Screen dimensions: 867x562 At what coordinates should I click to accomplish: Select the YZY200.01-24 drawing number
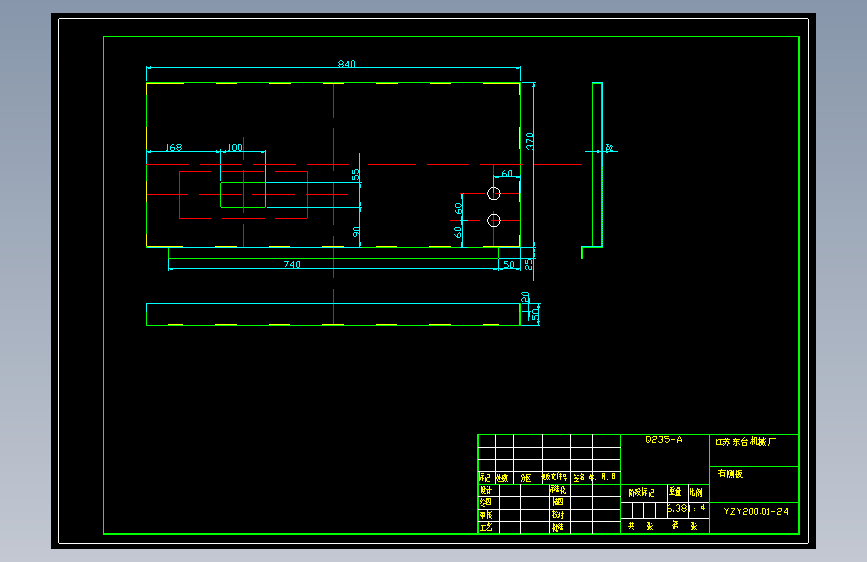click(756, 512)
